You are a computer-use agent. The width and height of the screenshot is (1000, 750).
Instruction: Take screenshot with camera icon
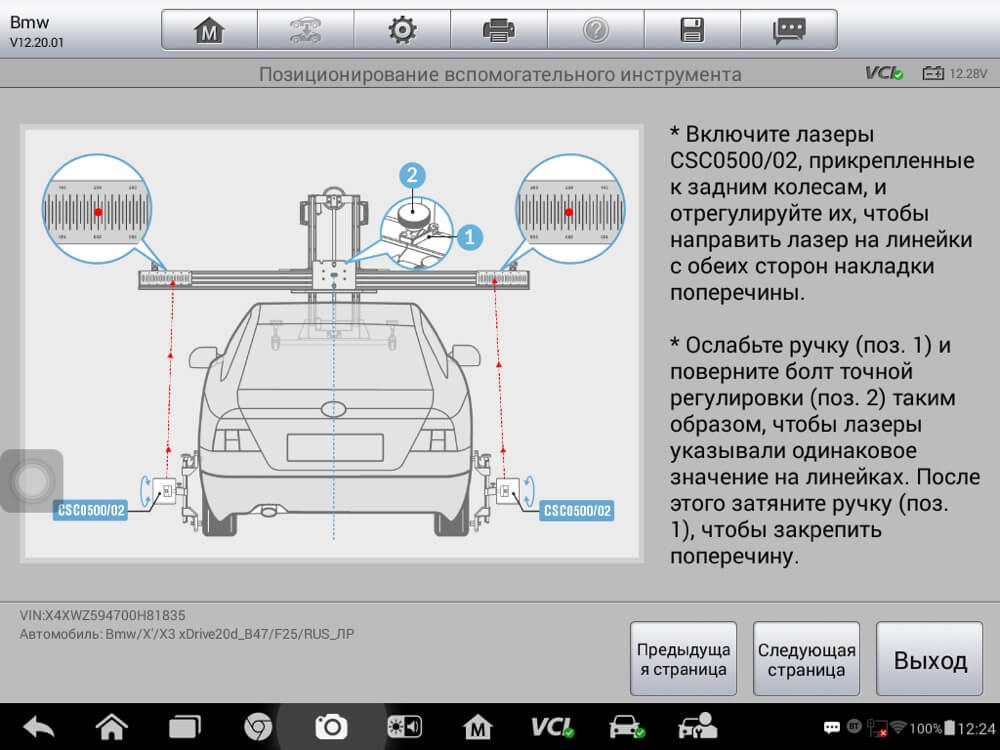[x=331, y=727]
